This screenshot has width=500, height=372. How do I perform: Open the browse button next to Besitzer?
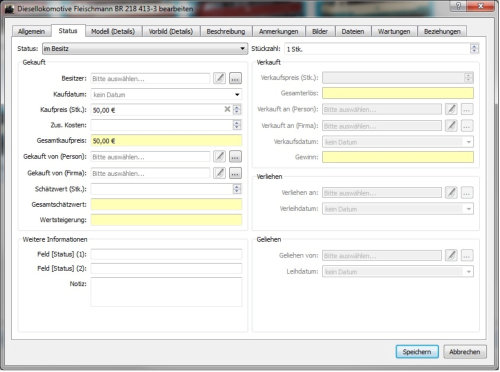click(x=235, y=78)
